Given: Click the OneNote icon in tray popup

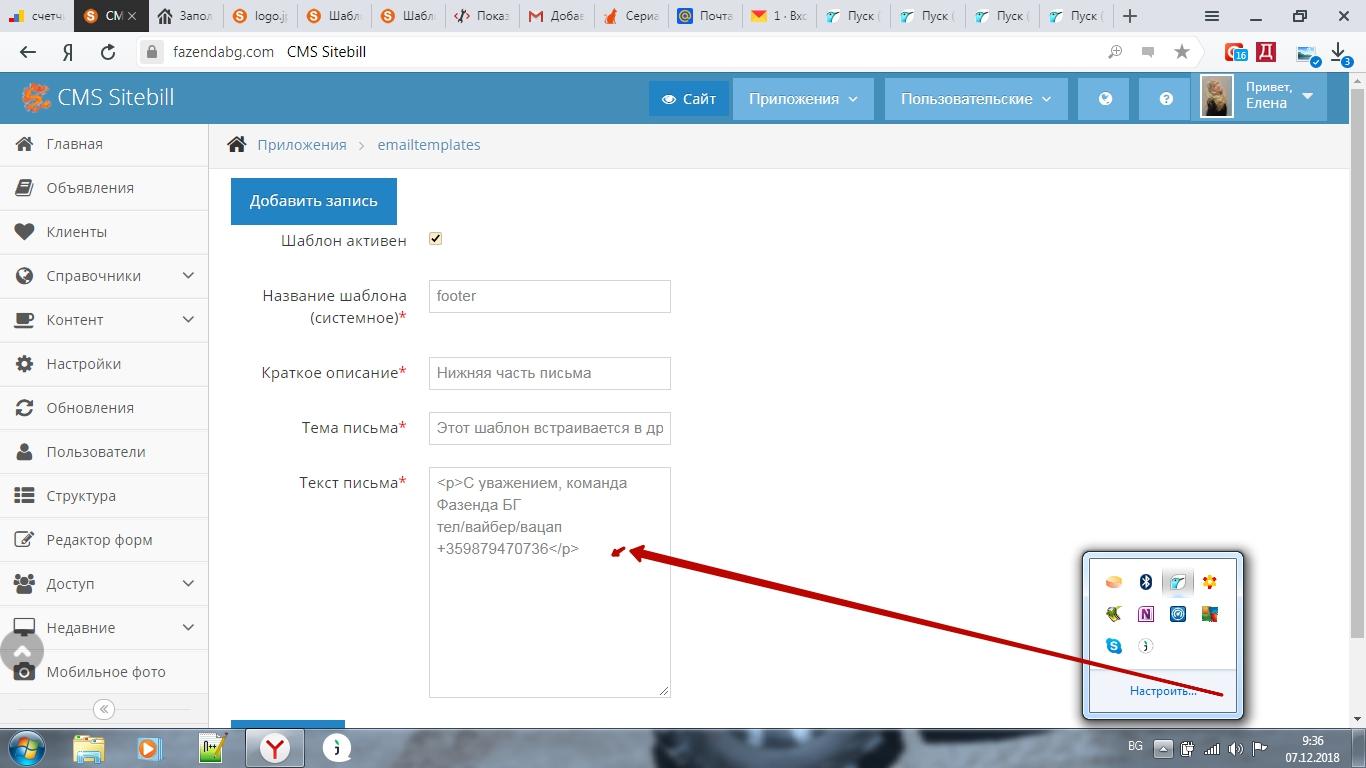Looking at the screenshot, I should (1146, 614).
